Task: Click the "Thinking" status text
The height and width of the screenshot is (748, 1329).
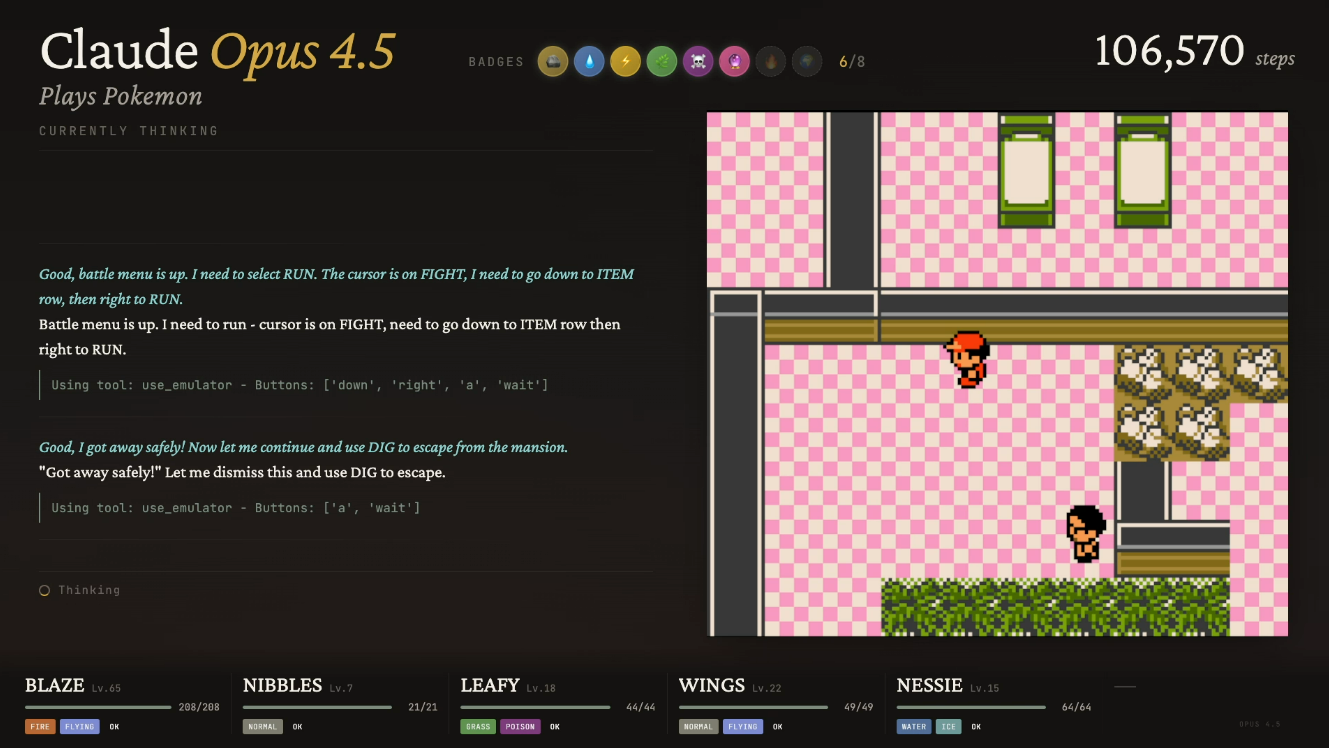Action: [x=89, y=590]
